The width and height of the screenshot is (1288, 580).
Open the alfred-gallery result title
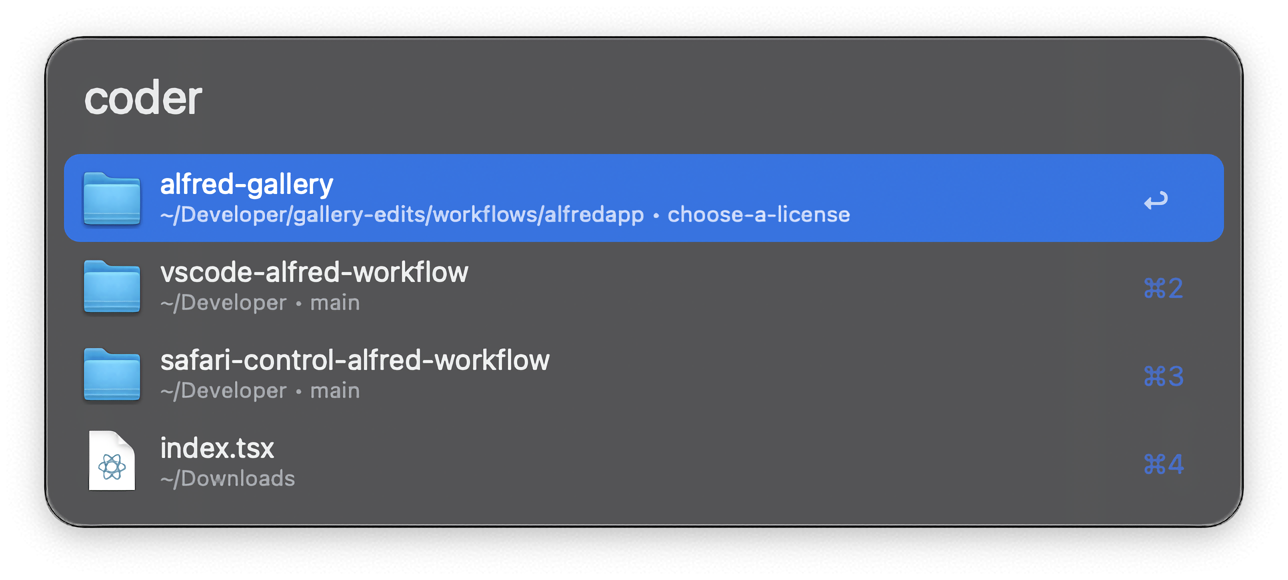[246, 184]
